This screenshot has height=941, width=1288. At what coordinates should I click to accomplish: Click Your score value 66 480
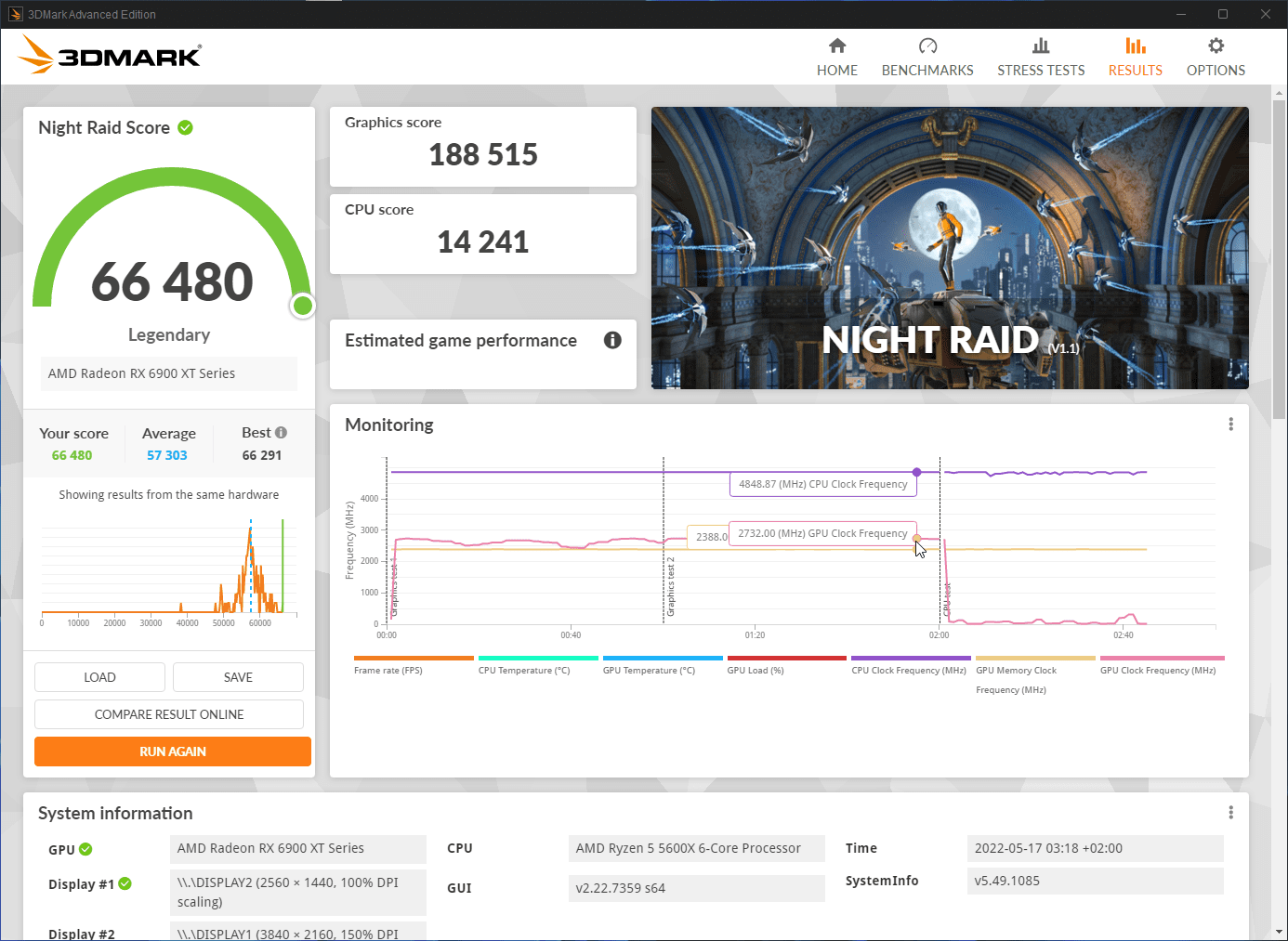click(x=72, y=455)
